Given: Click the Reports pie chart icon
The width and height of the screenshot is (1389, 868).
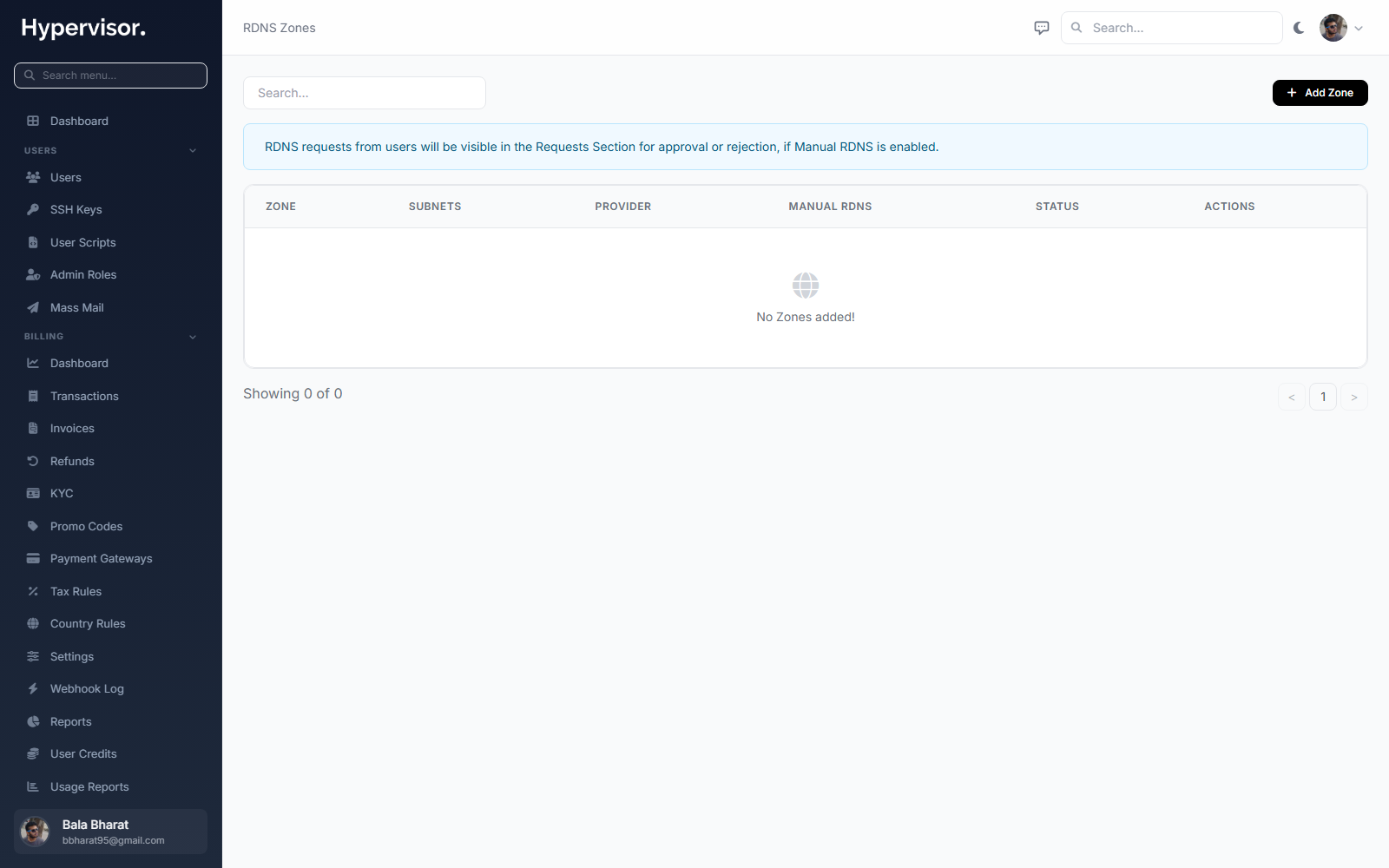Looking at the screenshot, I should tap(33, 721).
